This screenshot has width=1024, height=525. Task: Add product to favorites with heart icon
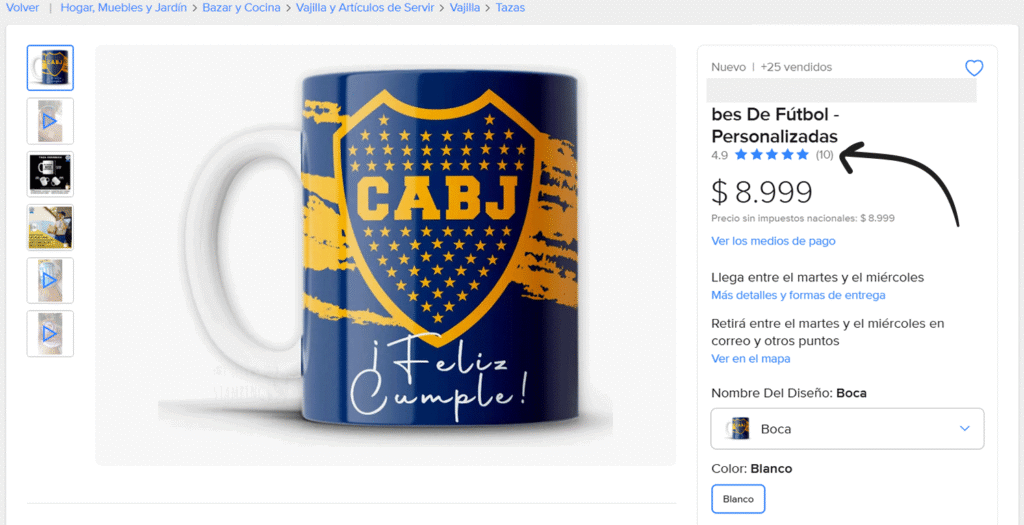pos(974,68)
